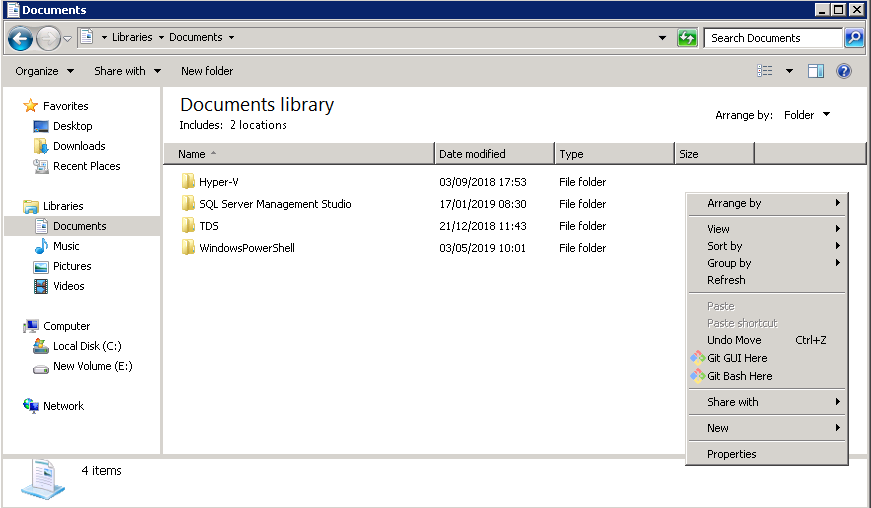Expand the dropdown arrow before Libraries breadcrumb
The image size is (871, 508).
104,38
